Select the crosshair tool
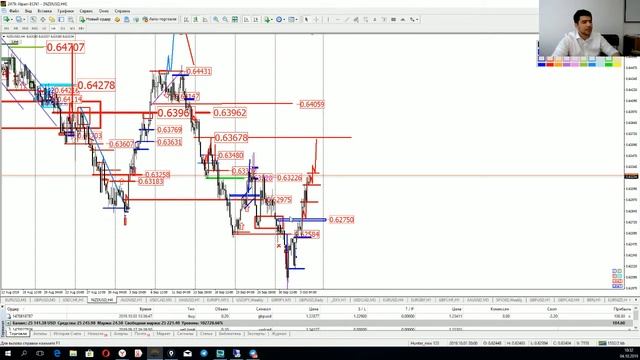Image resolution: width=640 pixels, height=360 pixels. tap(316, 19)
